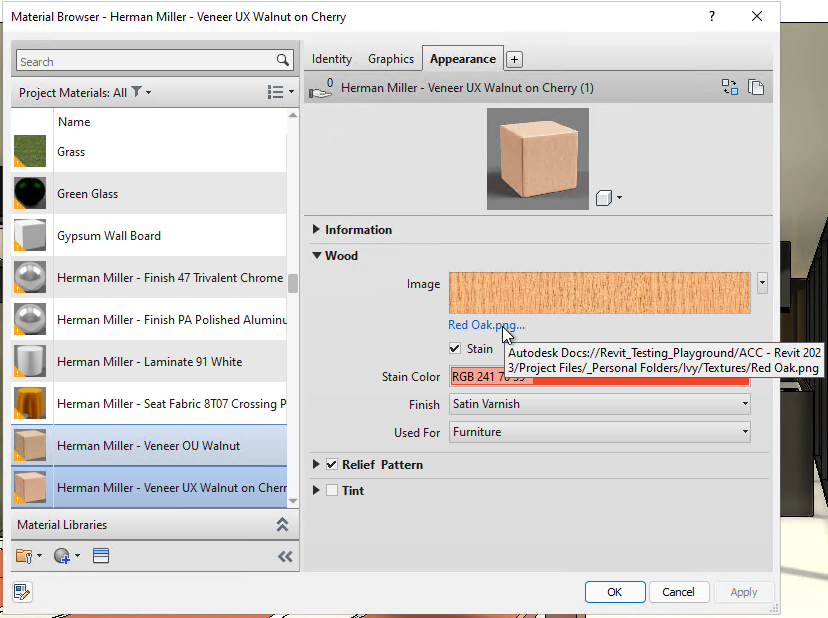Collapse the Material Libraries panel
The height and width of the screenshot is (618, 828).
[283, 525]
